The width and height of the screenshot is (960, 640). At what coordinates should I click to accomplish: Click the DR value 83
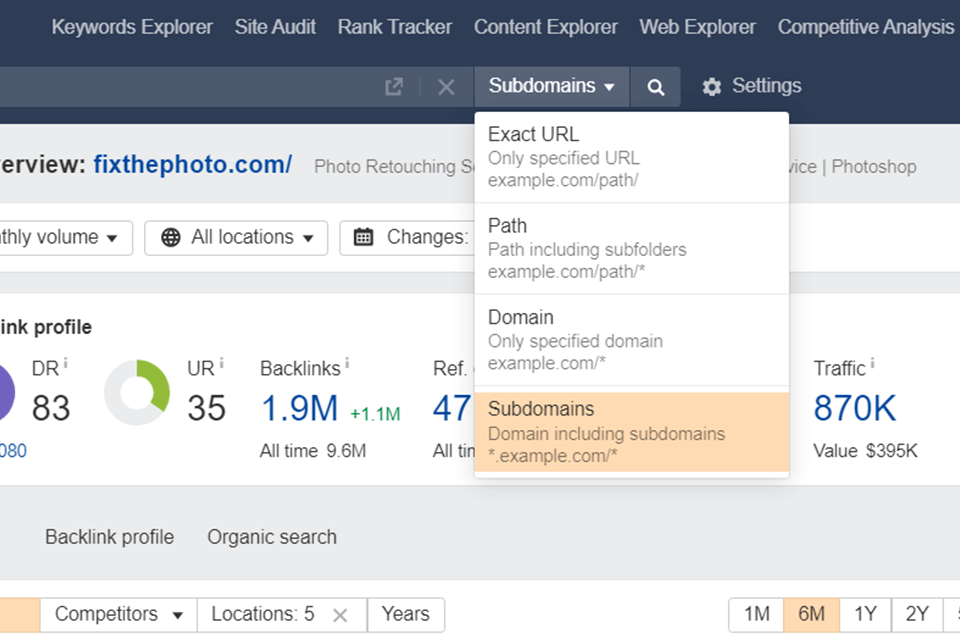point(51,408)
